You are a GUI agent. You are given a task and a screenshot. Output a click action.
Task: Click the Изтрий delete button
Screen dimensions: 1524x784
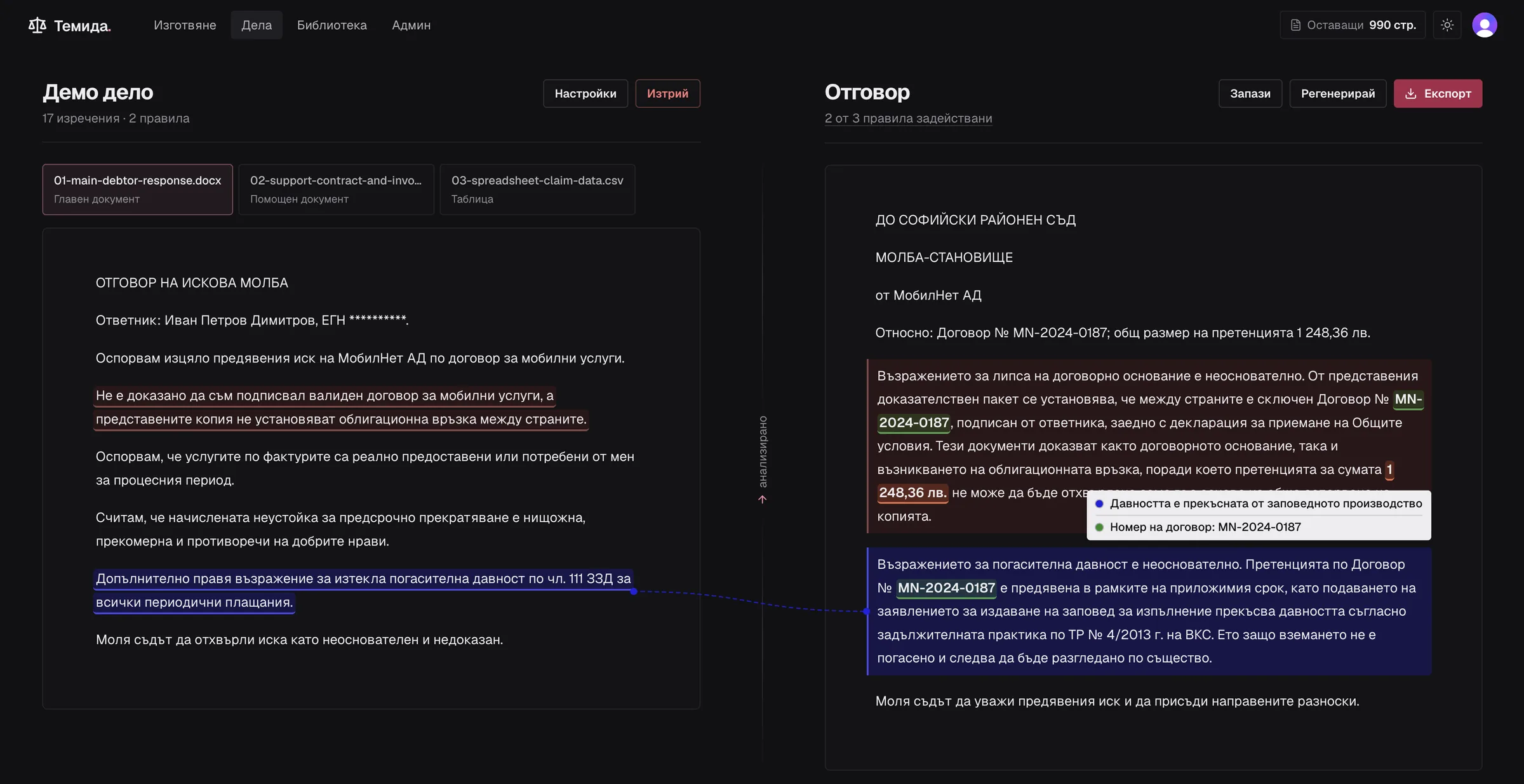click(667, 94)
